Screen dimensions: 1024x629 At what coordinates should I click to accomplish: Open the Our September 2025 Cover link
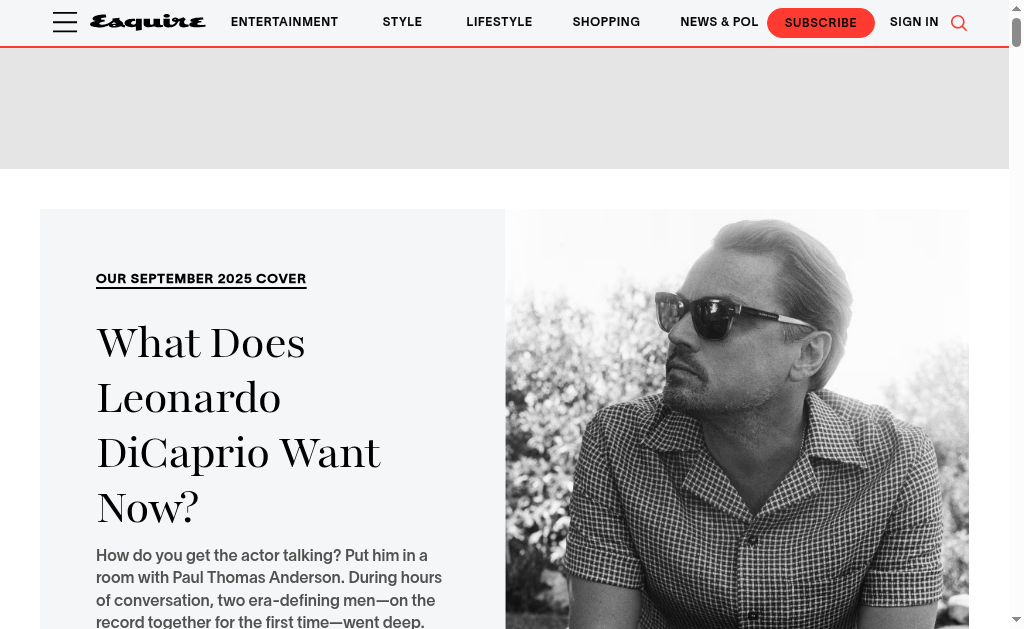click(x=201, y=279)
